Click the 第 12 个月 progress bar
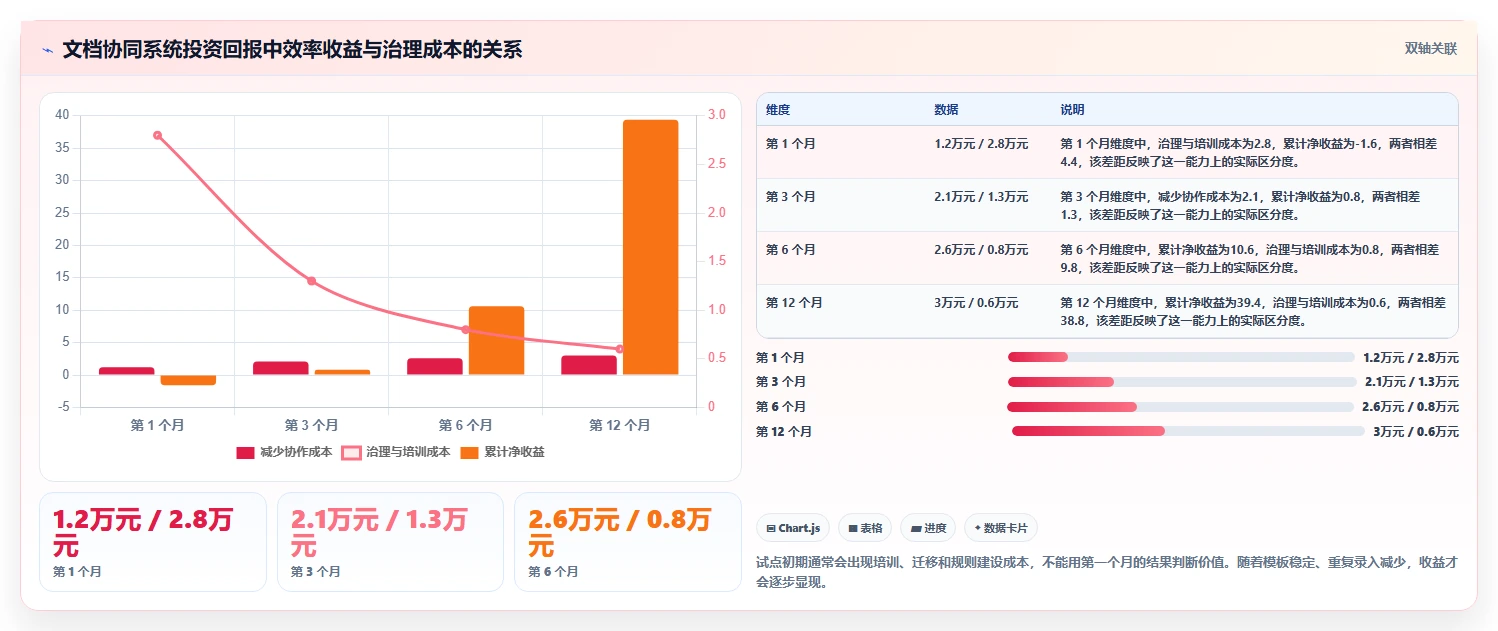This screenshot has width=1498, height=631. click(x=1188, y=431)
